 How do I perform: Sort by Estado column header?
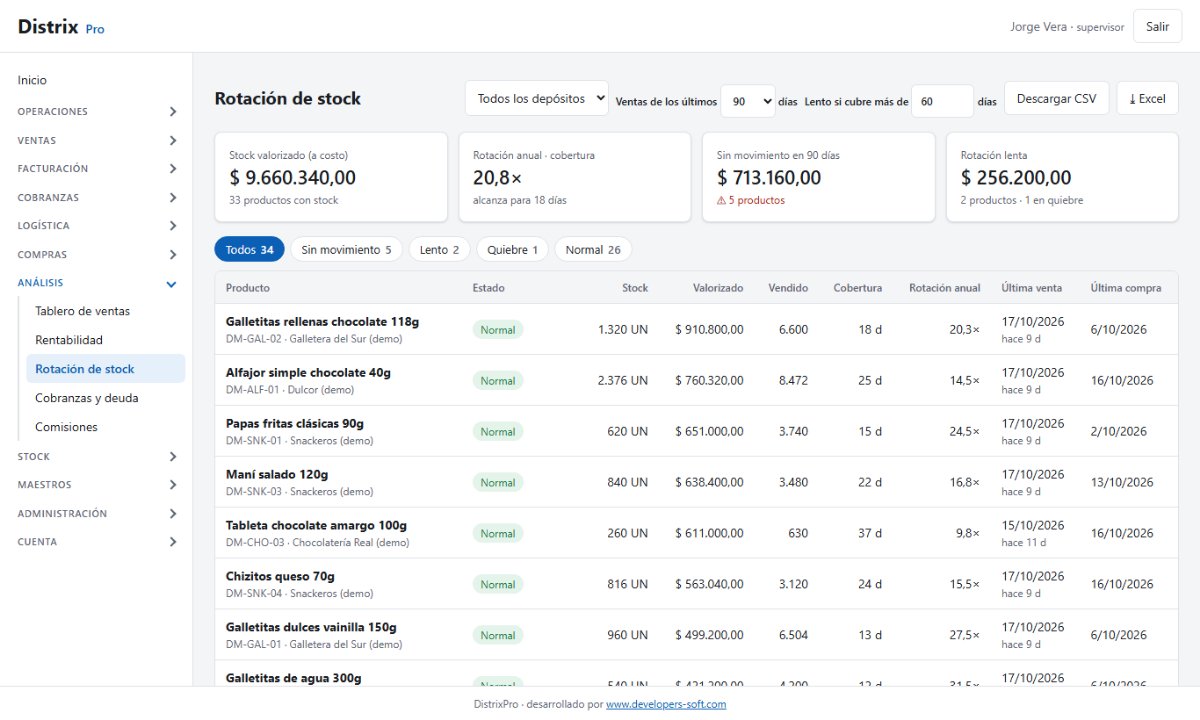pyautogui.click(x=489, y=288)
